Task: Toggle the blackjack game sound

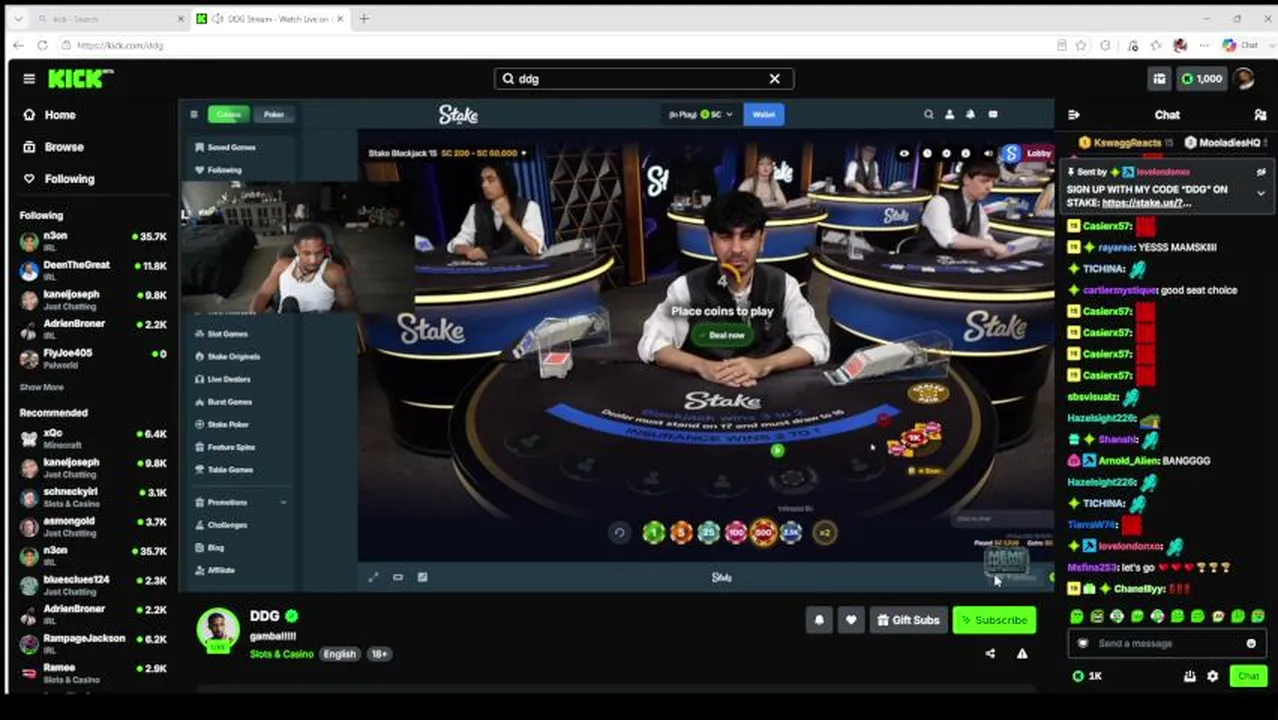Action: click(988, 154)
